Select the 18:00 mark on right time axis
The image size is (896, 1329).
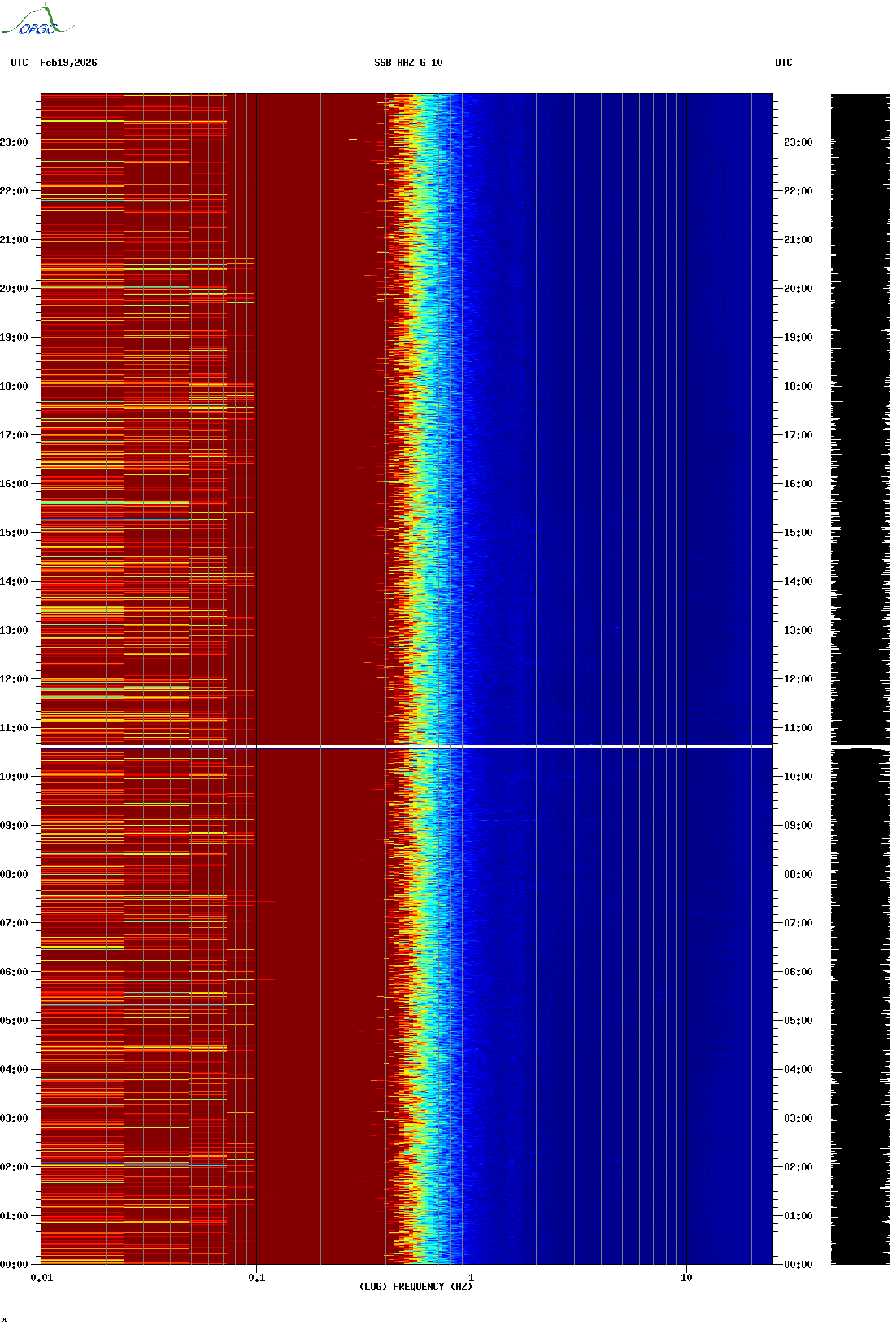point(798,386)
